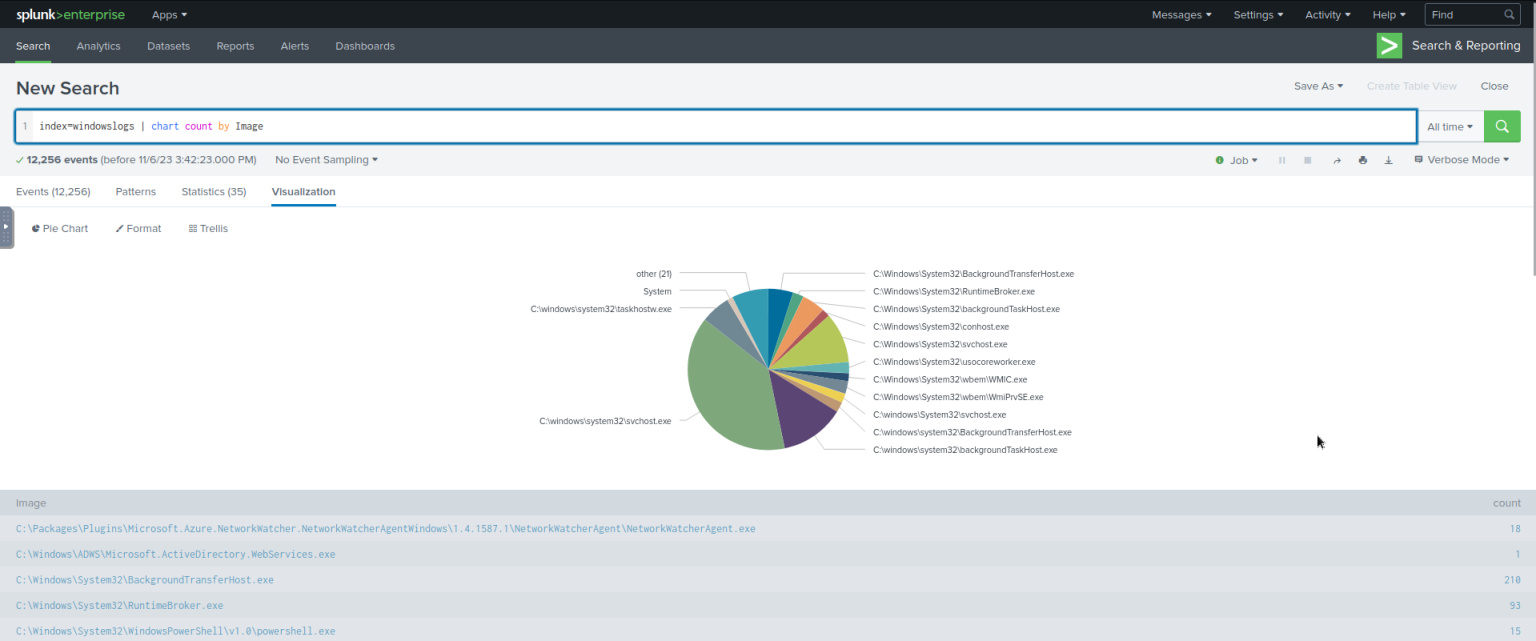This screenshot has height=641, width=1536.
Task: Click the splunk enterprise logo
Action: coord(70,14)
